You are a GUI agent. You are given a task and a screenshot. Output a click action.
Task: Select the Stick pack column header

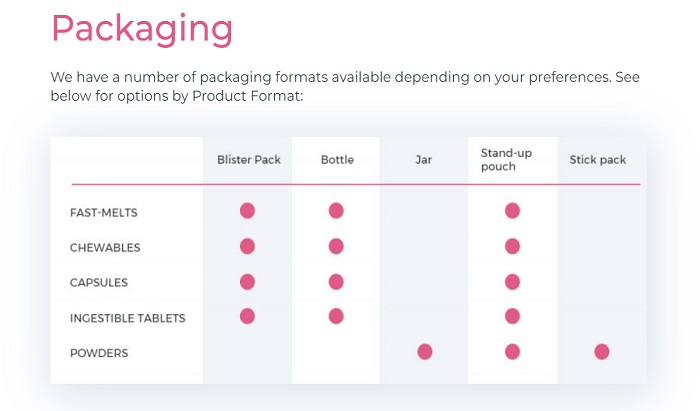point(598,160)
